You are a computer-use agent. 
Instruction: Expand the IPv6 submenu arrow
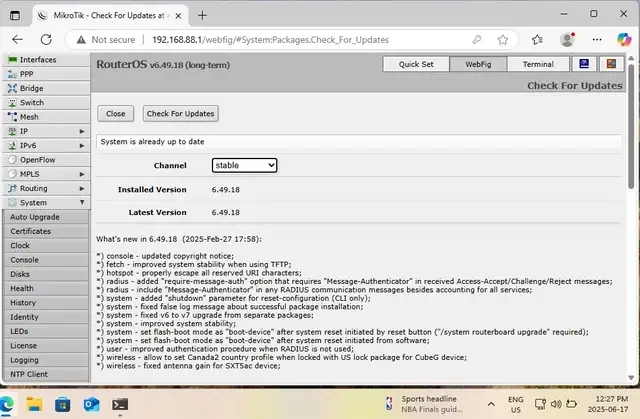click(82, 146)
